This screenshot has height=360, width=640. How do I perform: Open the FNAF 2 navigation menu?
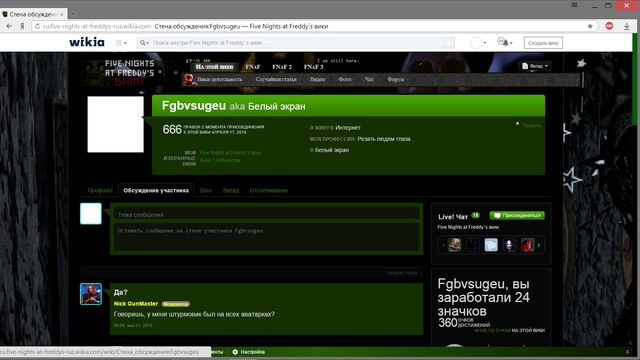tap(282, 67)
